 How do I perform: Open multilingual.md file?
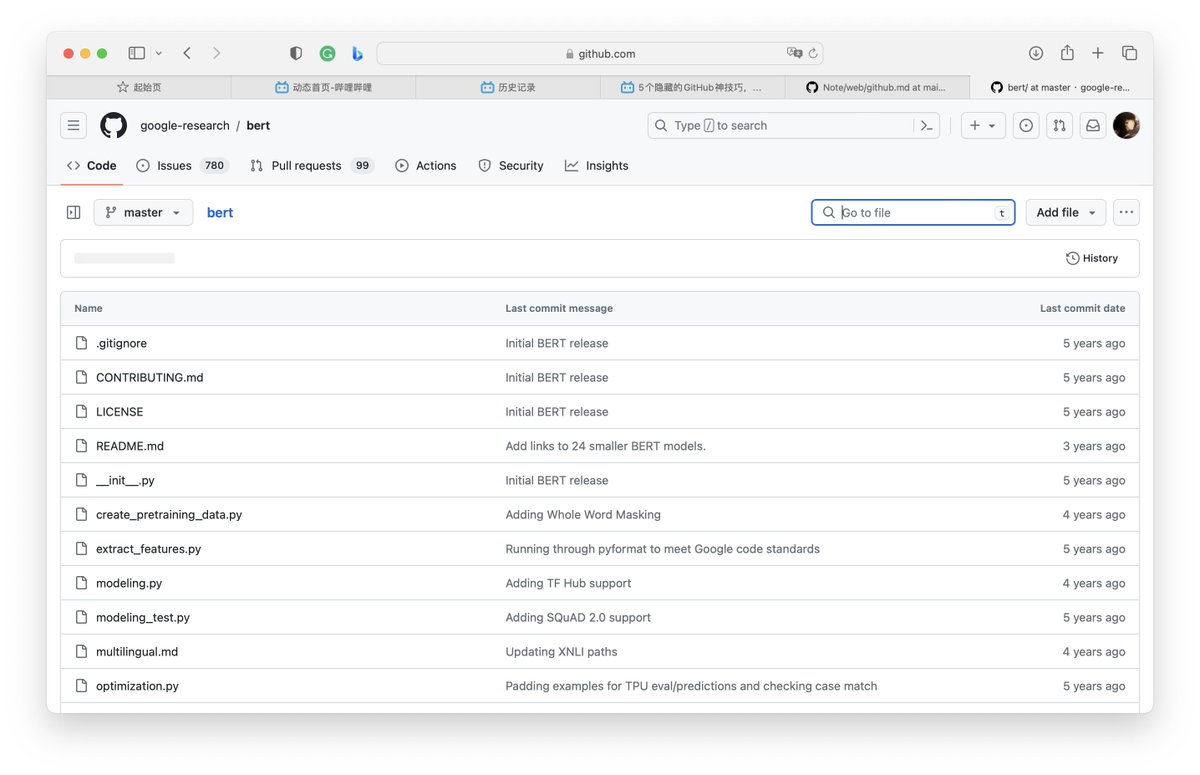point(137,652)
